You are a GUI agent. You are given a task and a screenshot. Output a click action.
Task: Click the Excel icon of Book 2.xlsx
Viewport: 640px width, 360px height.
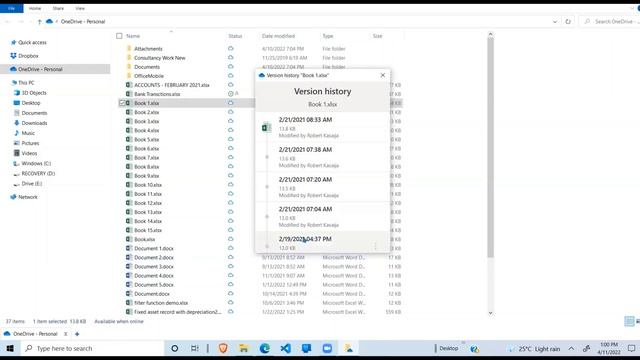[129, 112]
